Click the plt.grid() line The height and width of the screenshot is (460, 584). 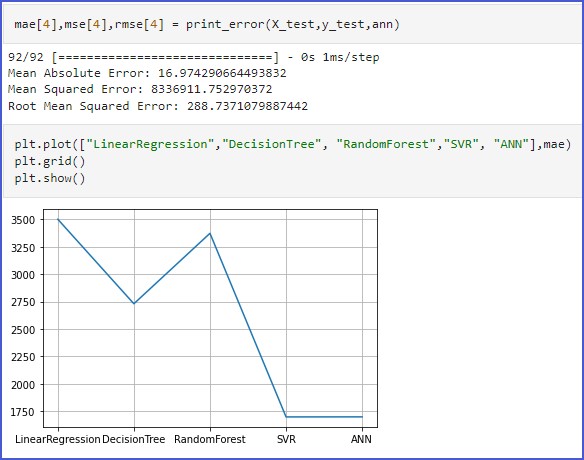(x=50, y=161)
